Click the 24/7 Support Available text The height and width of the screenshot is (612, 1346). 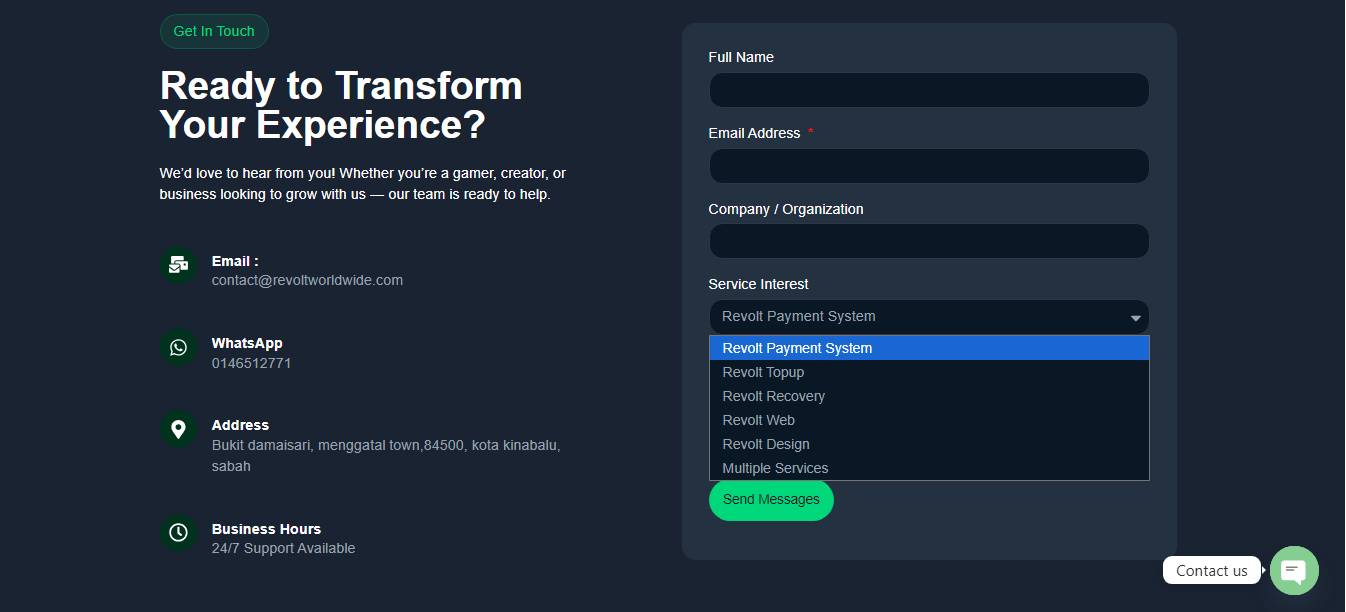pos(283,549)
